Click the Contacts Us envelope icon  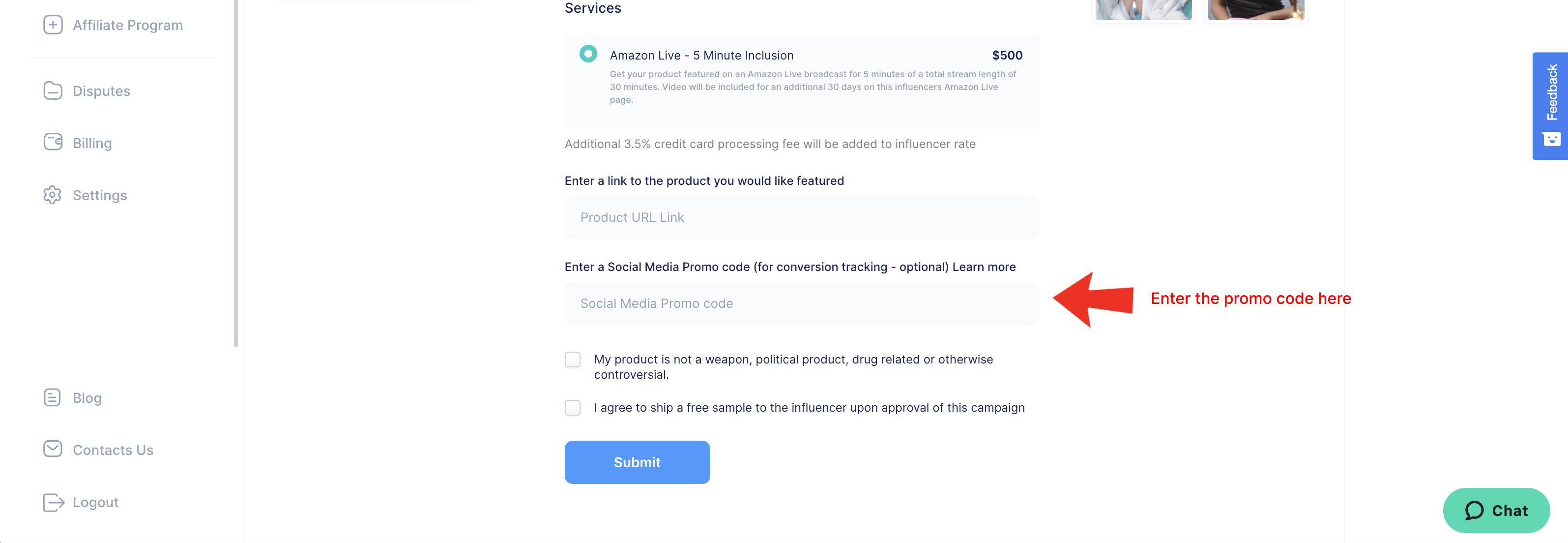pyautogui.click(x=53, y=449)
